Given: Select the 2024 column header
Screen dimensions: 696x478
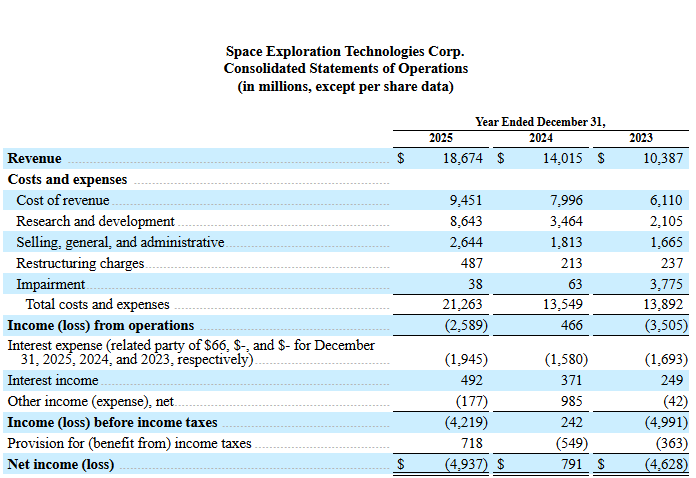Looking at the screenshot, I should coord(541,138).
